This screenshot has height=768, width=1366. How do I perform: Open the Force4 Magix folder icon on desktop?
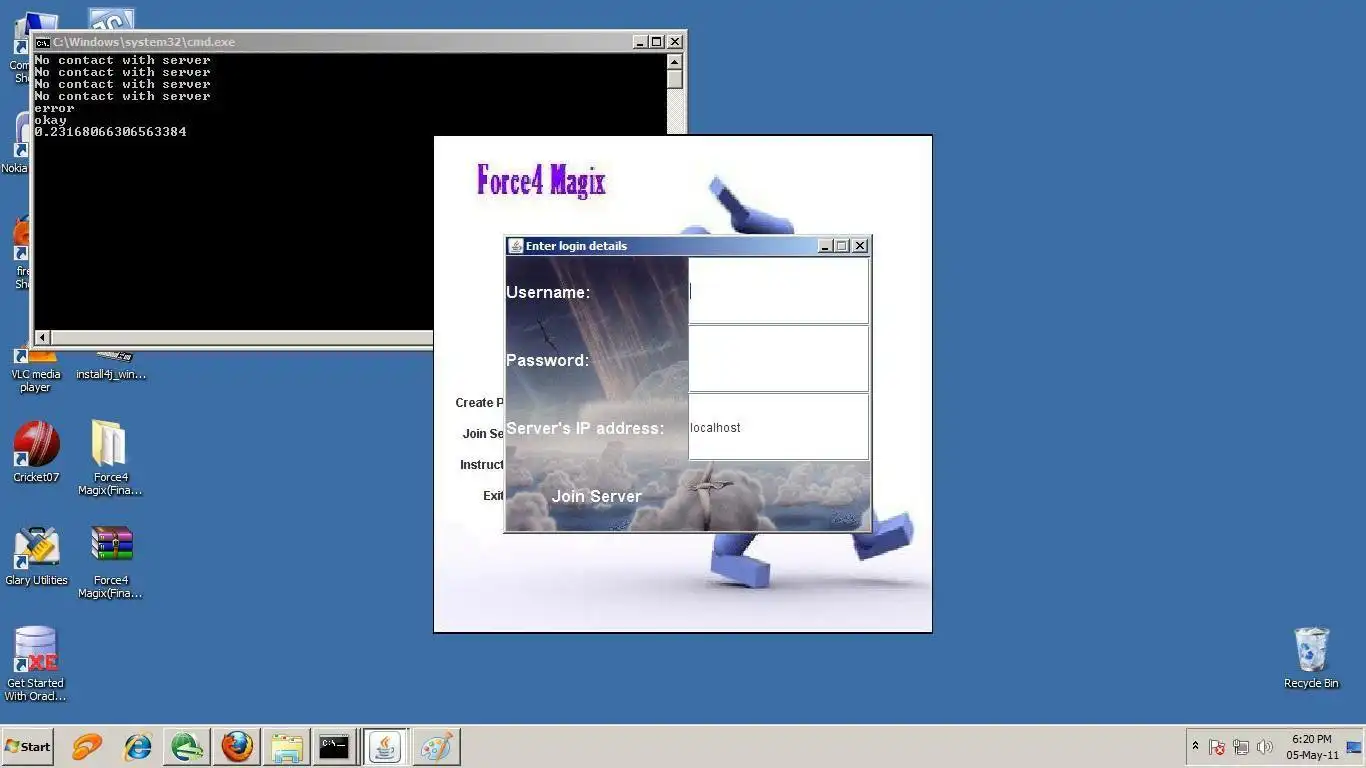click(110, 457)
